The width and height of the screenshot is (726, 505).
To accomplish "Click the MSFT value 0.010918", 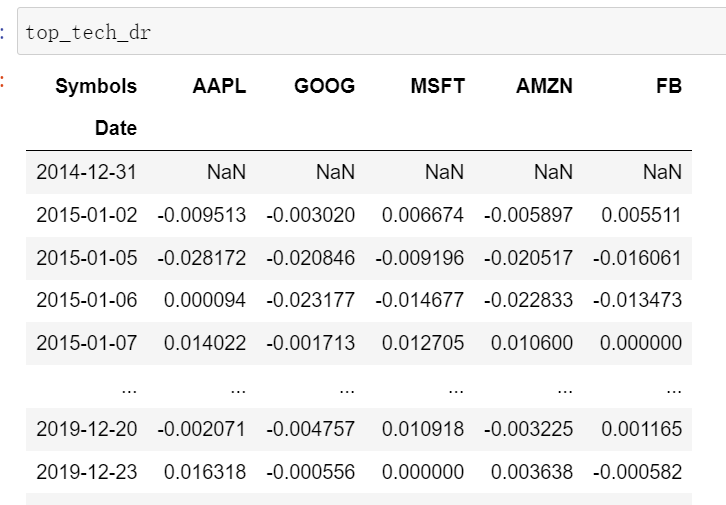I will tap(423, 429).
